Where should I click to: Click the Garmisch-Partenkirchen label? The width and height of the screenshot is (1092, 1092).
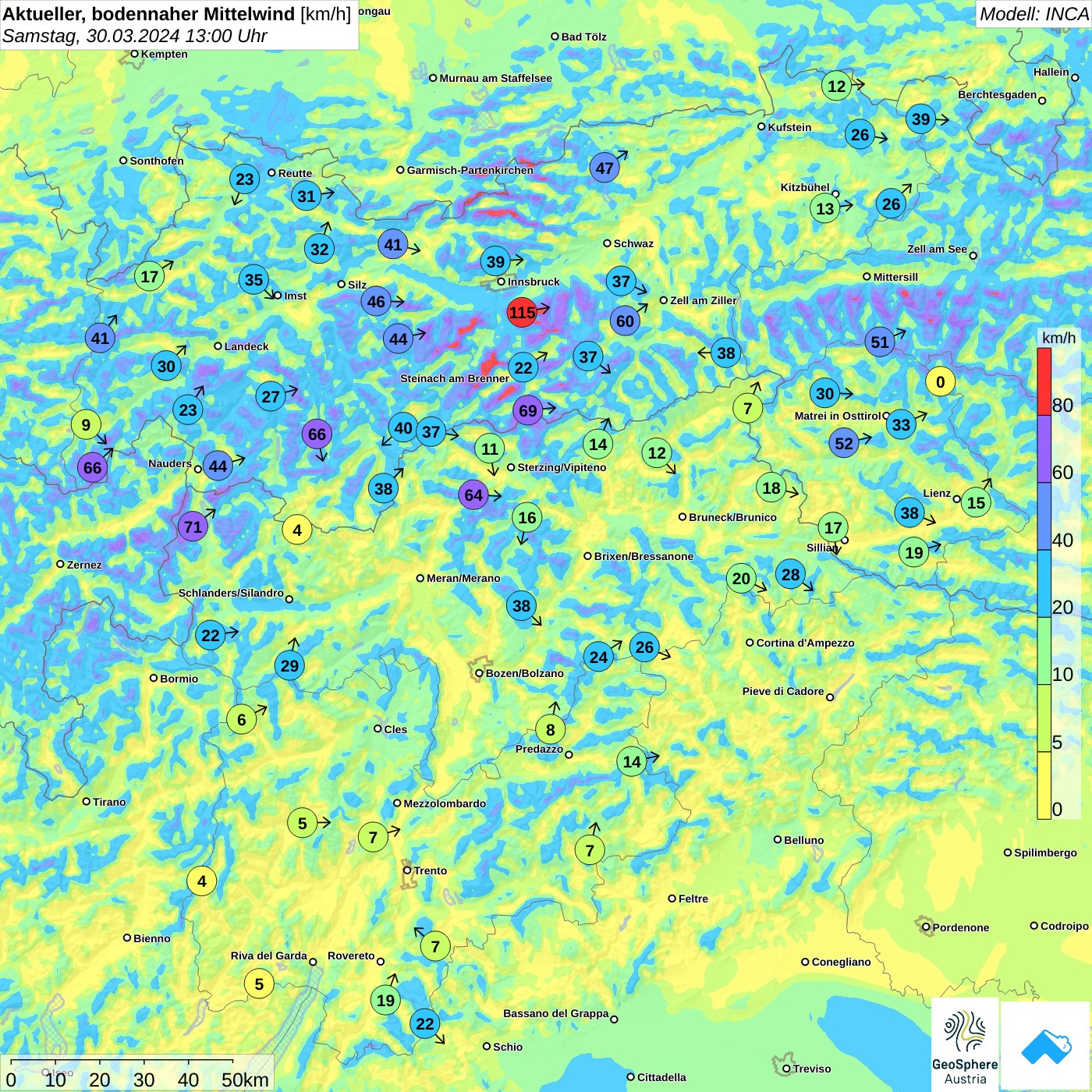point(470,170)
